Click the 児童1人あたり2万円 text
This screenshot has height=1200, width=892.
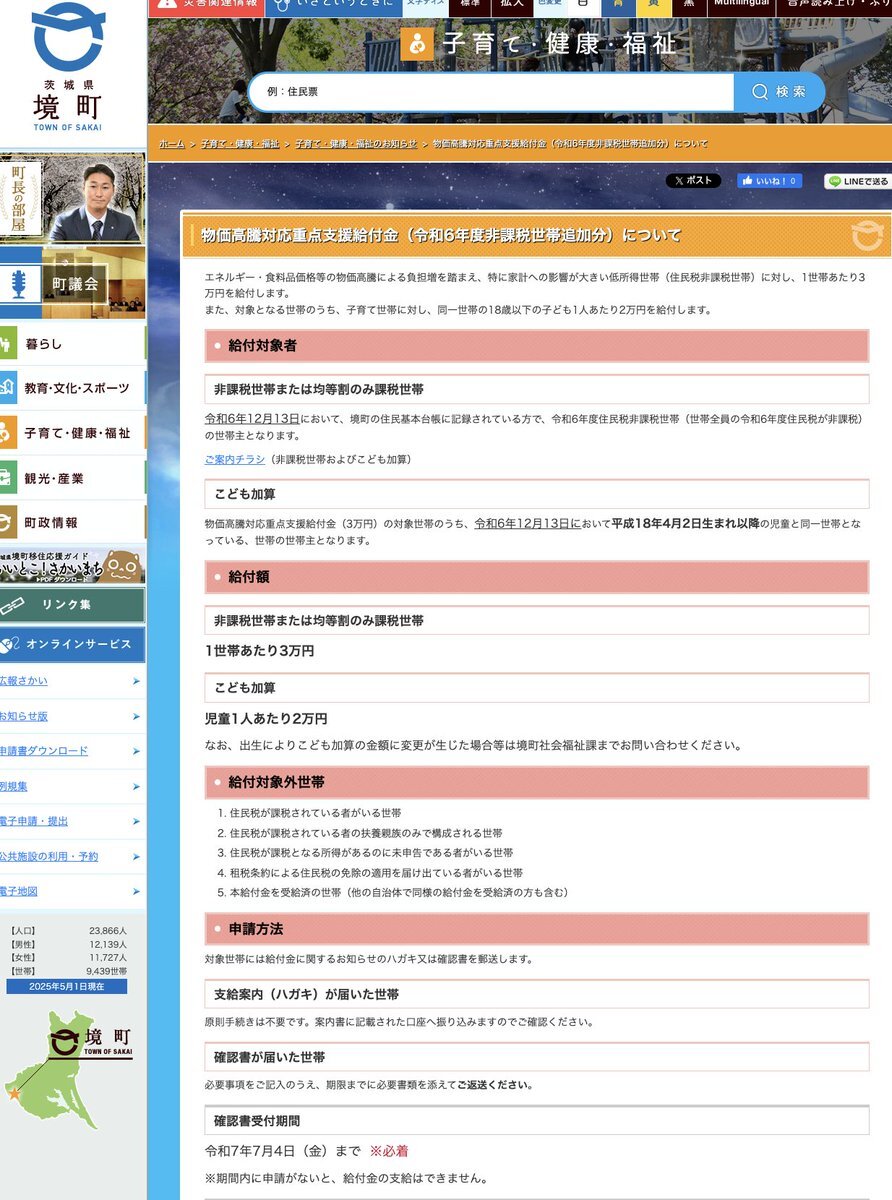click(266, 719)
